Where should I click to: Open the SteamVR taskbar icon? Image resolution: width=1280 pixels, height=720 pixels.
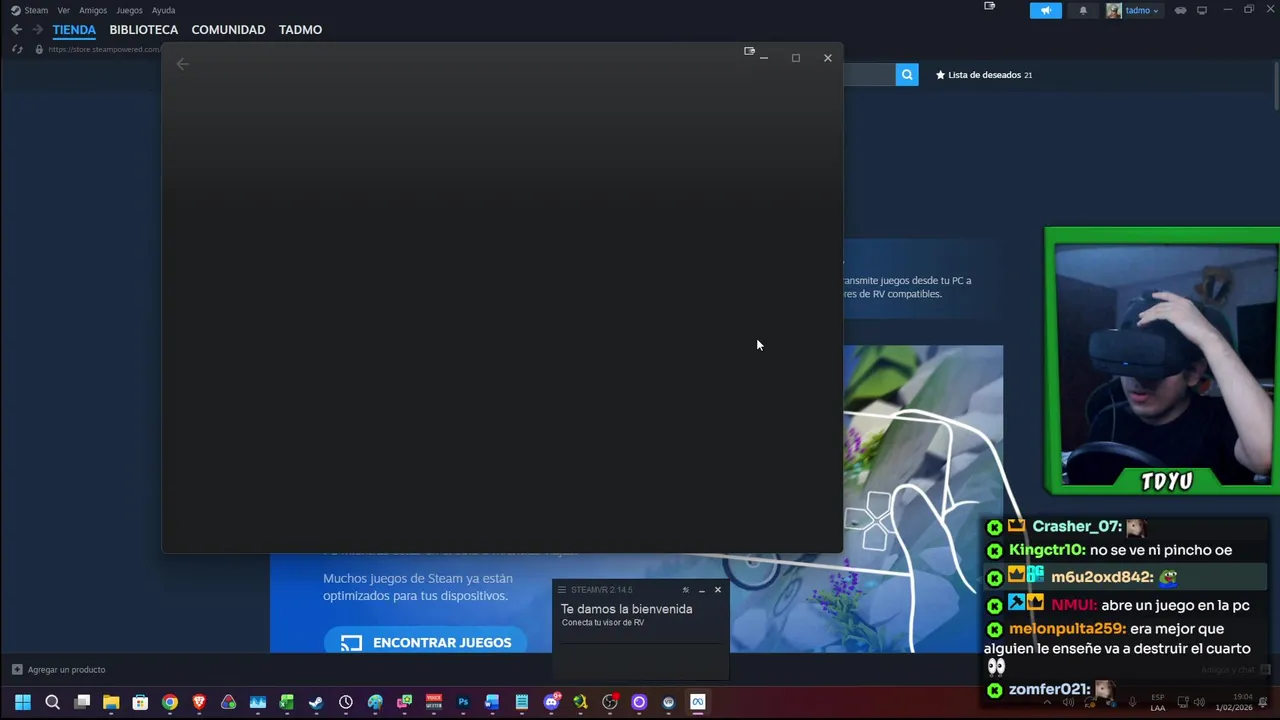(668, 702)
